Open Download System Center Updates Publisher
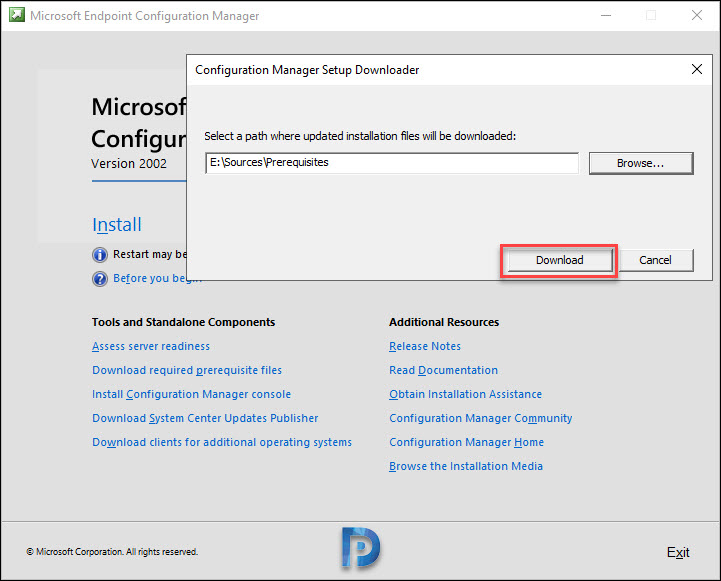The height and width of the screenshot is (581, 721). (x=205, y=418)
